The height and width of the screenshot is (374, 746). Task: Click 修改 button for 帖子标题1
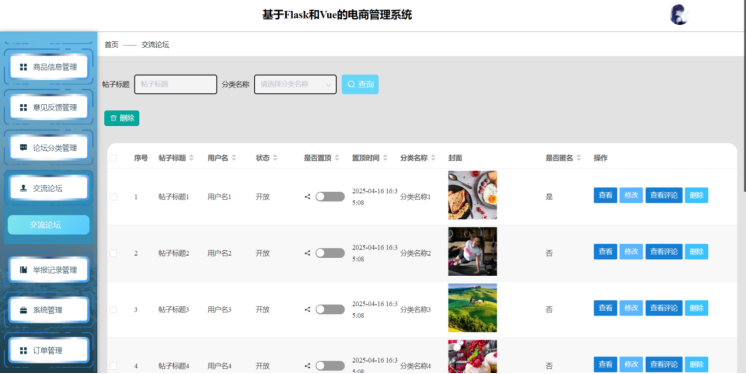tap(631, 195)
